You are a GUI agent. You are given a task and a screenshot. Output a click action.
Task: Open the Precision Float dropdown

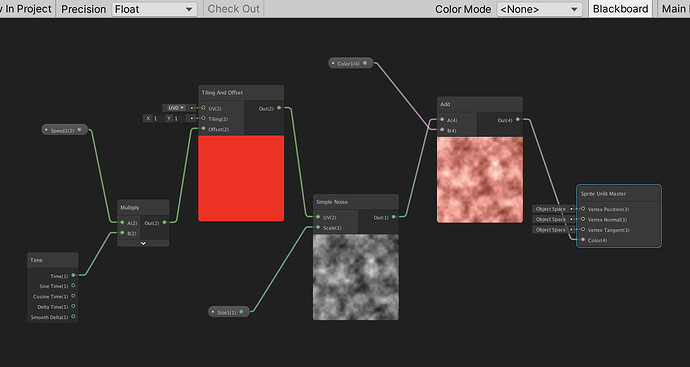tap(154, 9)
